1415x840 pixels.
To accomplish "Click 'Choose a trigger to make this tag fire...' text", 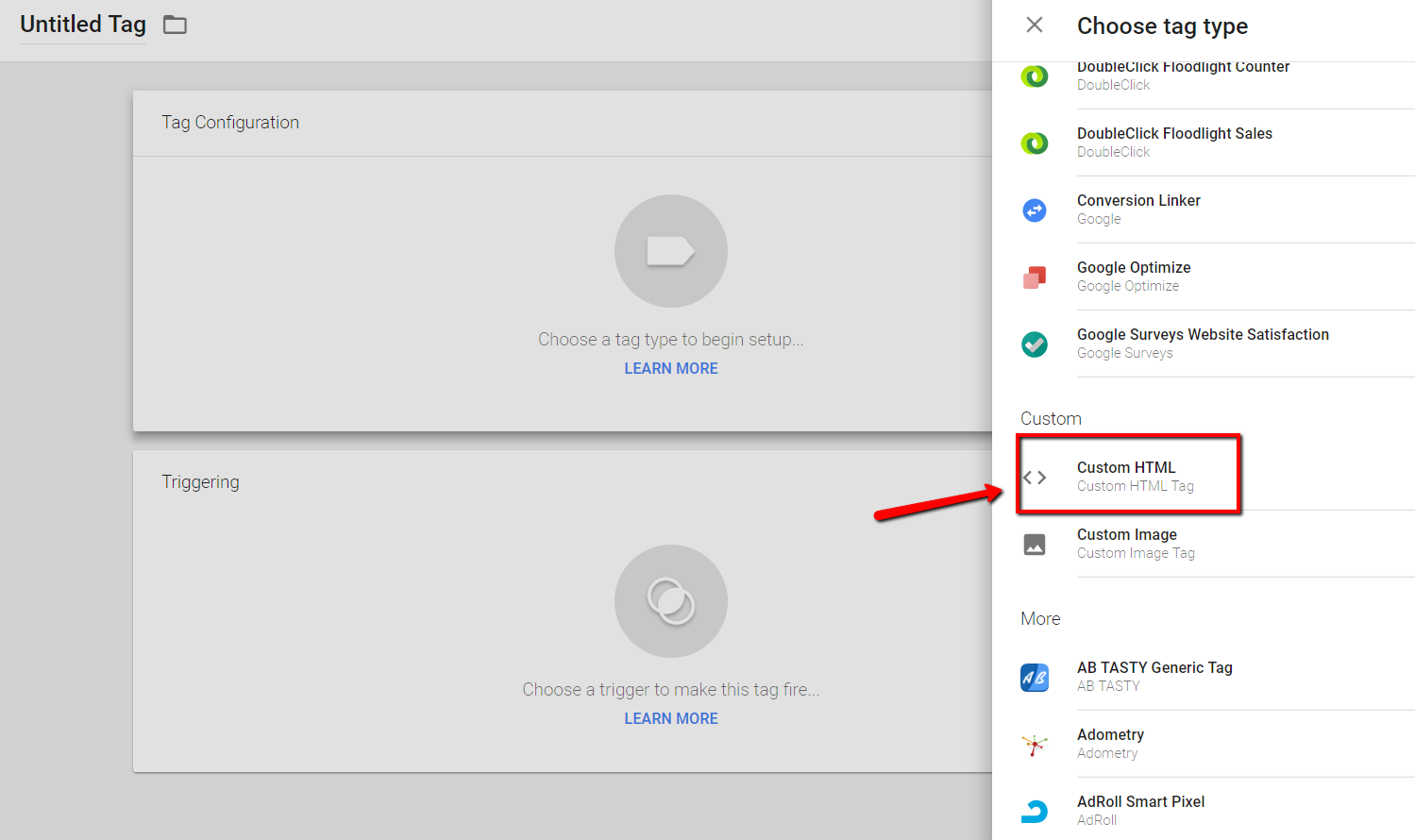I will click(x=671, y=690).
